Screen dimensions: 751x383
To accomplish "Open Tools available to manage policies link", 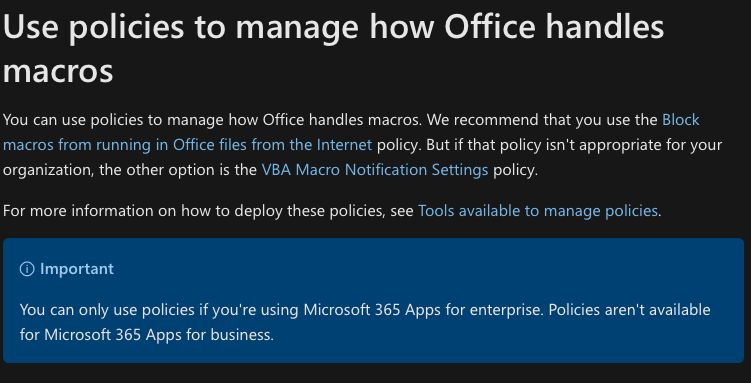I will click(537, 211).
